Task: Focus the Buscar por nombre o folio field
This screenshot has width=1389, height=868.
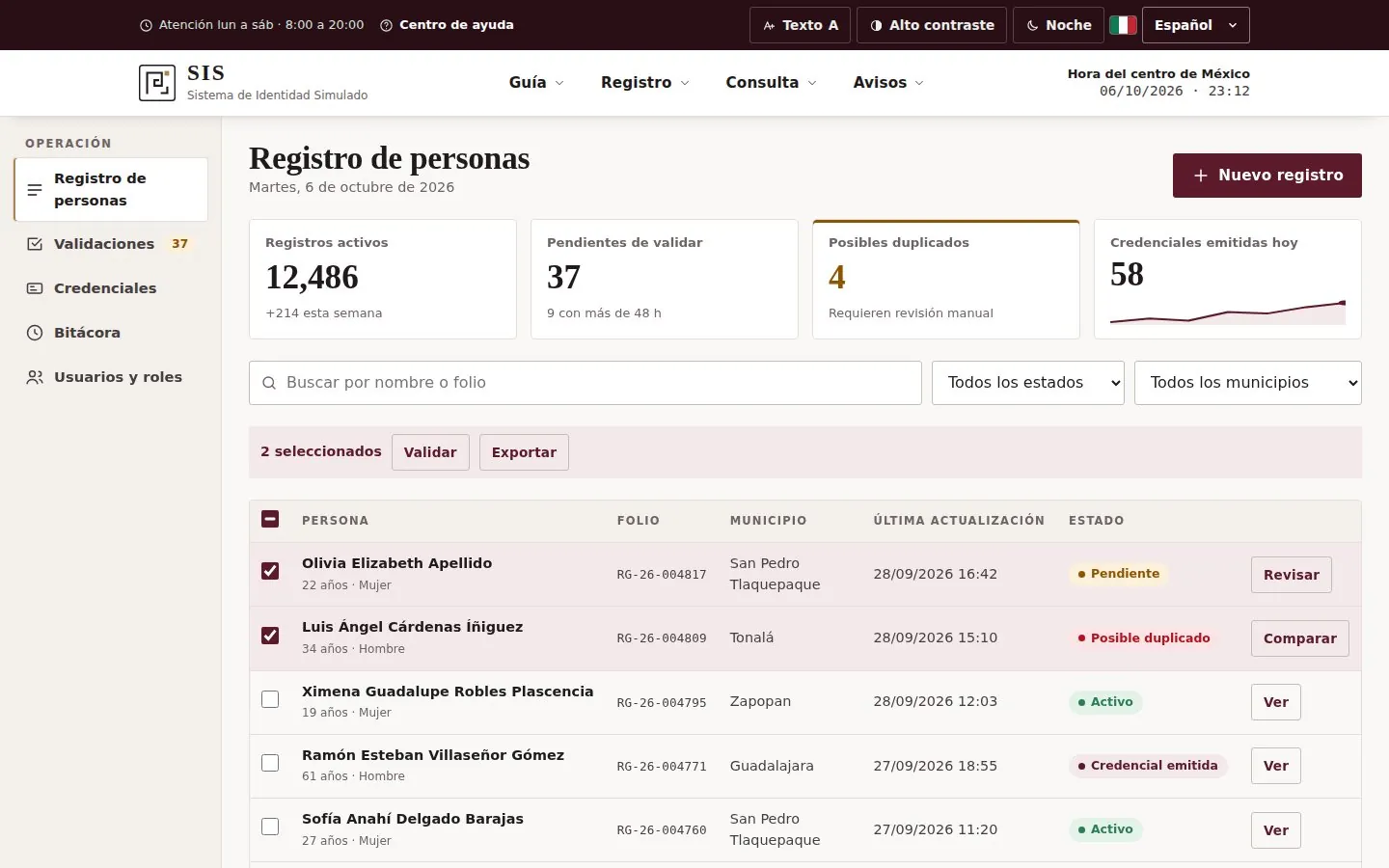Action: click(586, 383)
